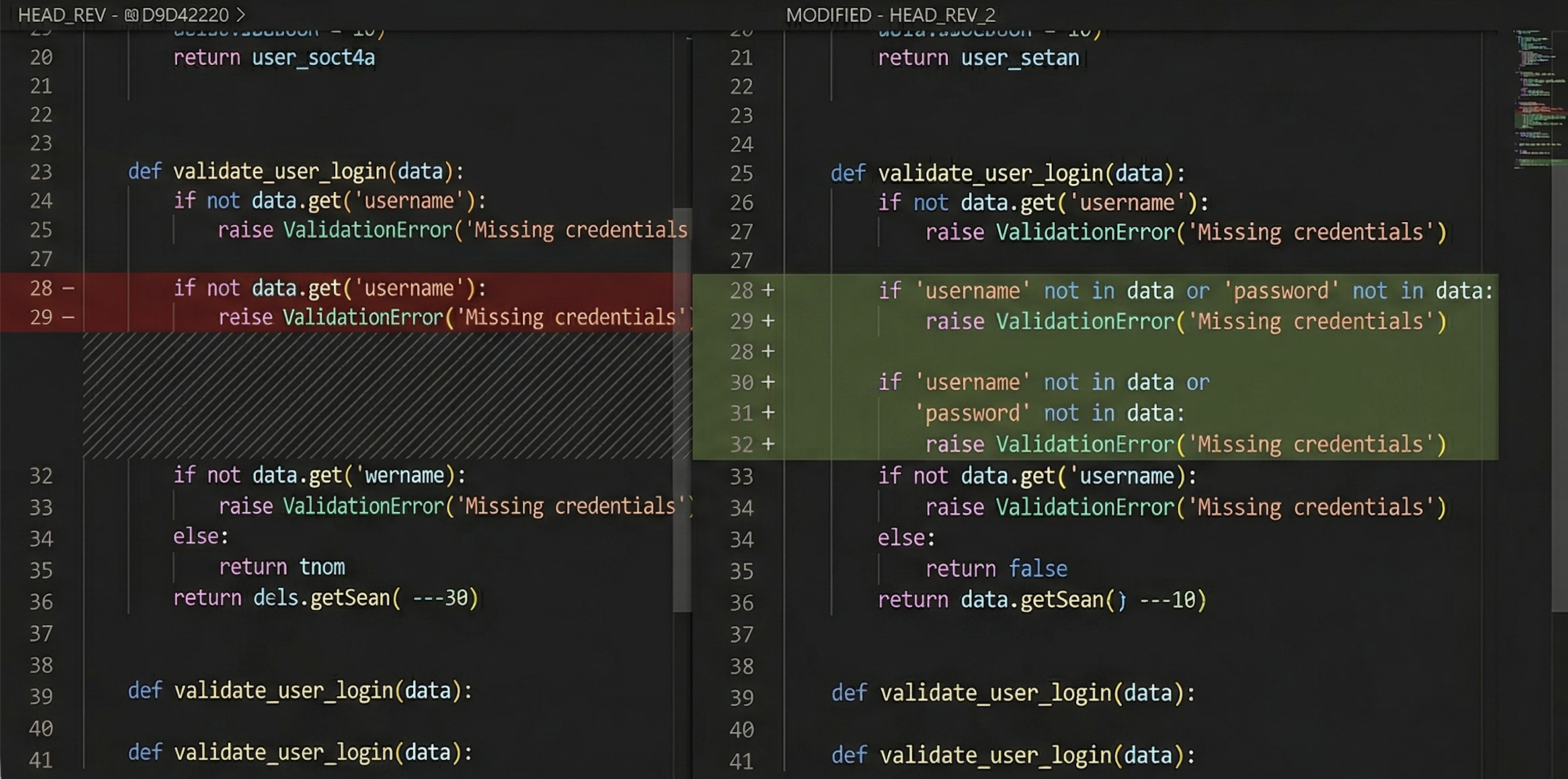Click 'else:' on left line 34
The height and width of the screenshot is (779, 1568).
tap(201, 536)
